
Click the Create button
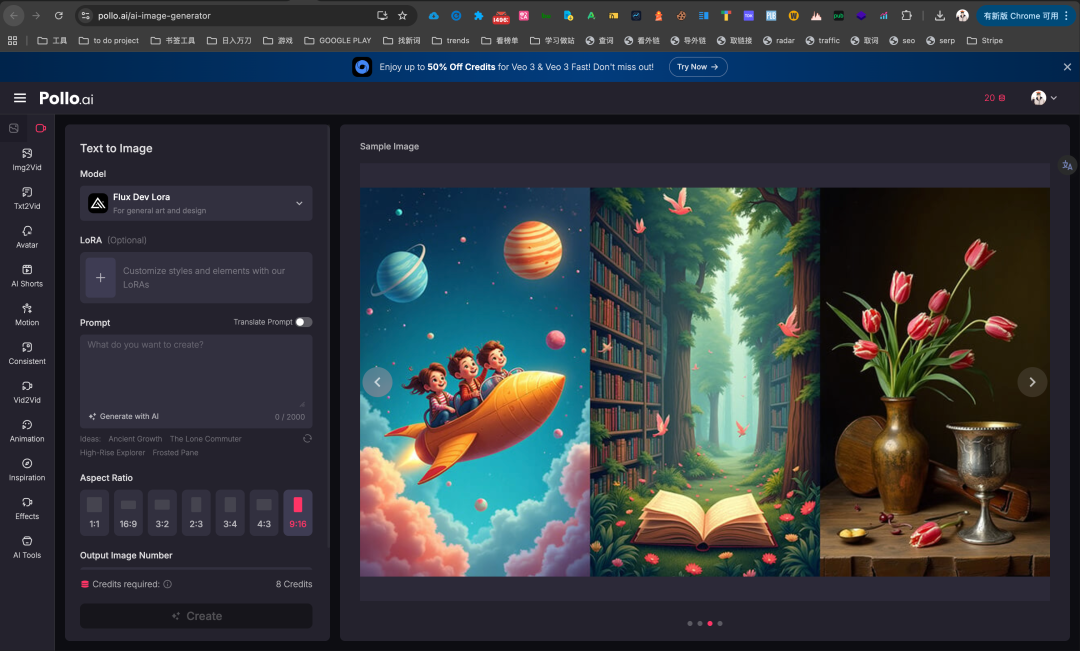coord(196,616)
